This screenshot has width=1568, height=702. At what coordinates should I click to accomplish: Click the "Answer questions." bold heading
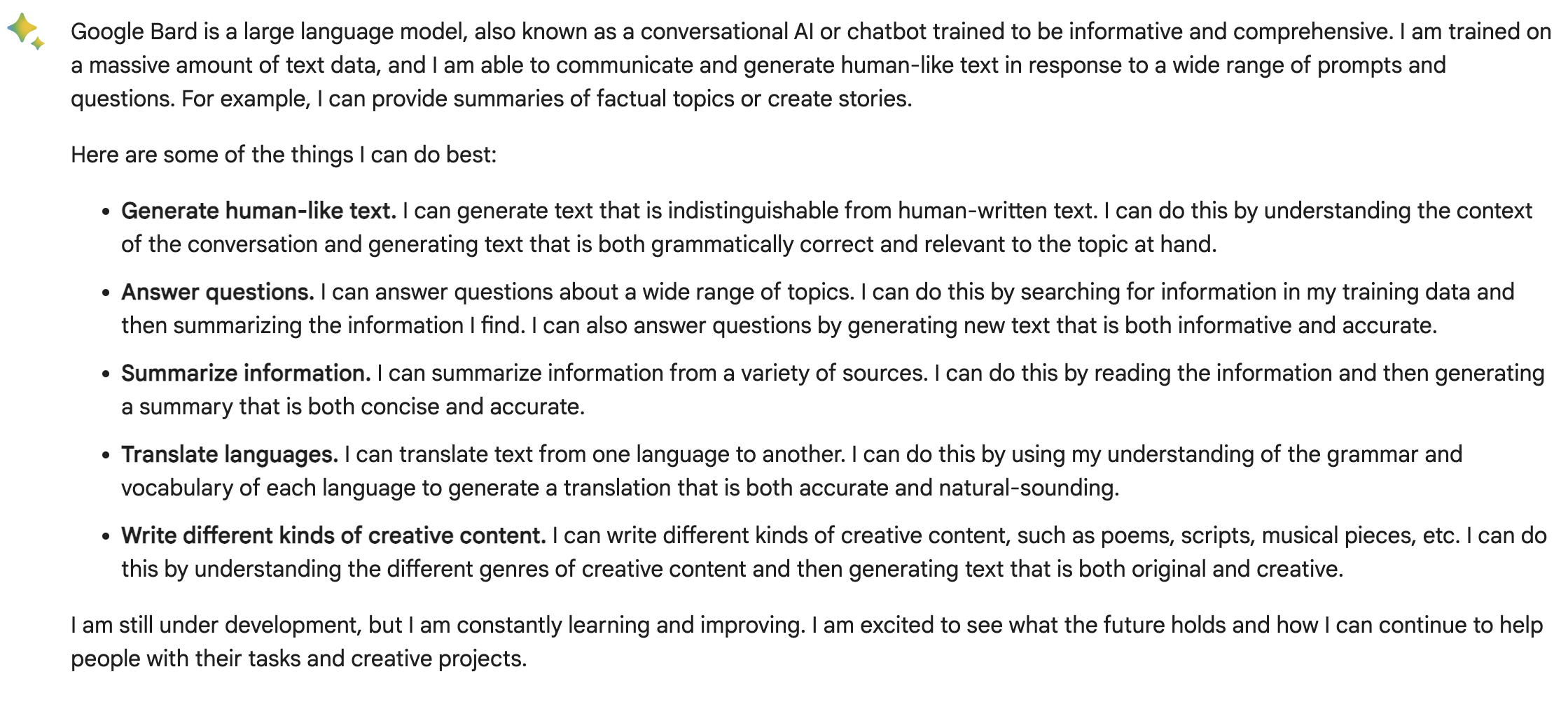[217, 293]
